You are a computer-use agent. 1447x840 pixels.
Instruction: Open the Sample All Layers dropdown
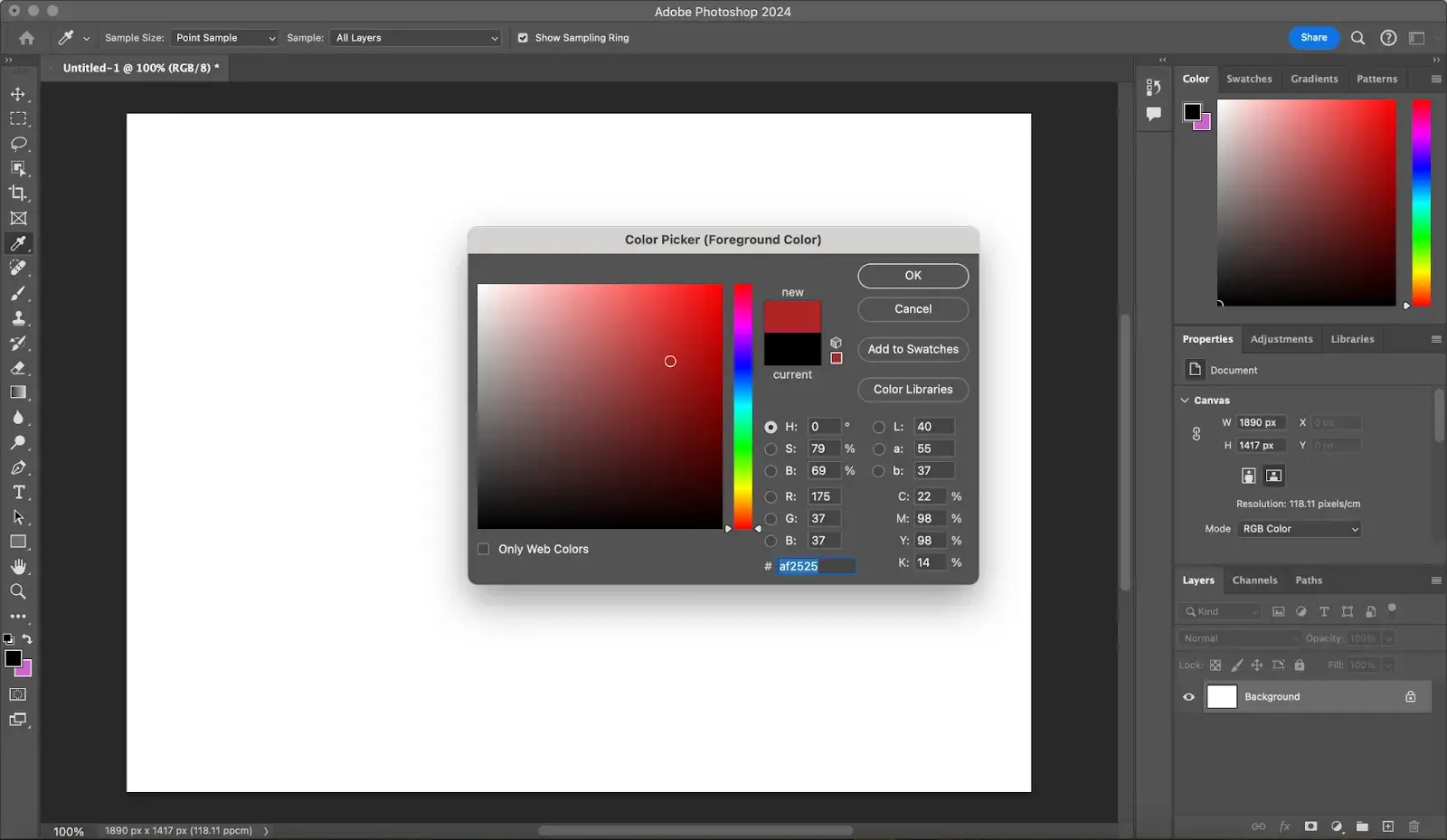(x=416, y=38)
